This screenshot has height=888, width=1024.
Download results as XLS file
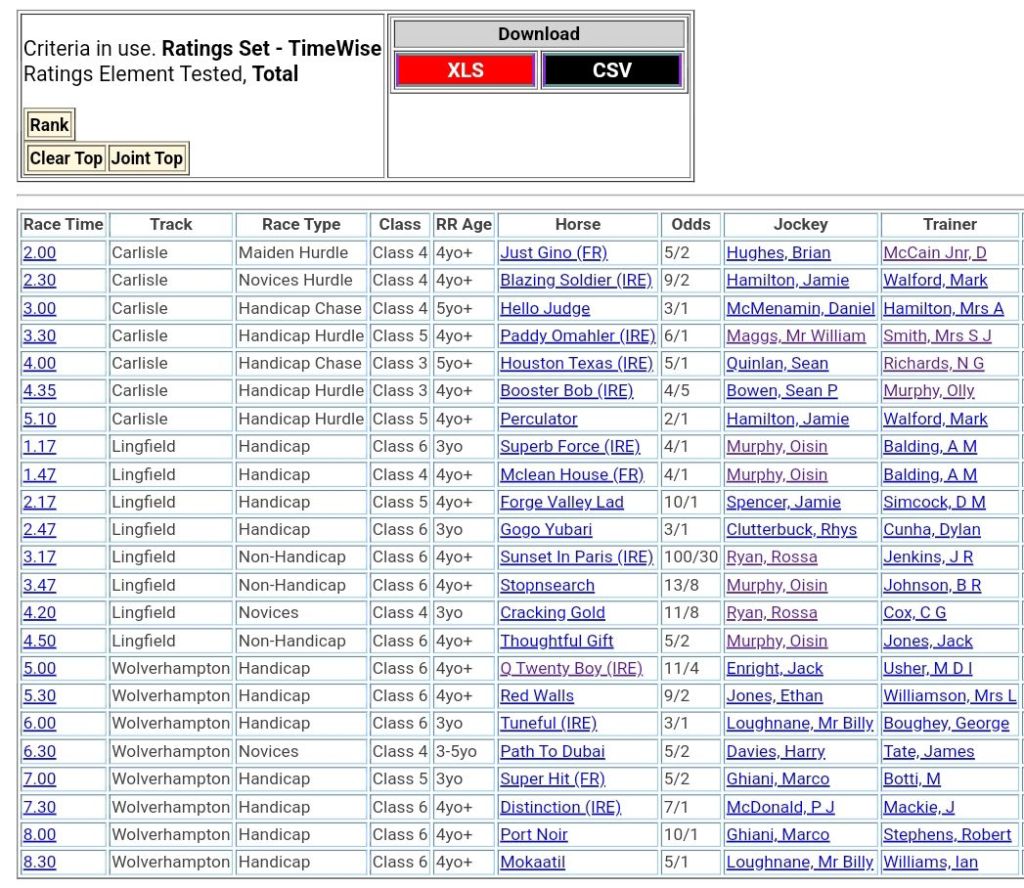465,71
